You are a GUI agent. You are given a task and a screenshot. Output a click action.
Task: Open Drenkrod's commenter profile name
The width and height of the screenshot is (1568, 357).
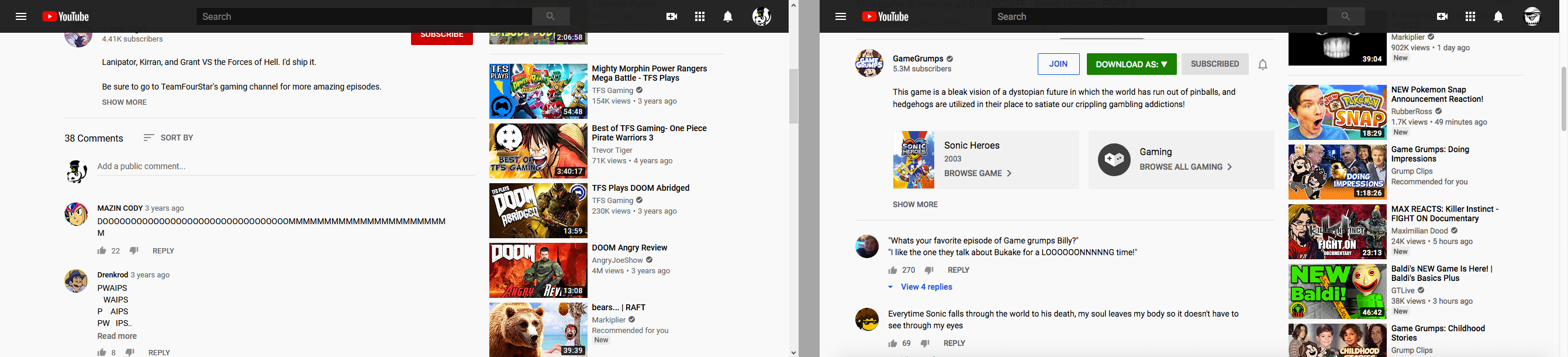pos(113,276)
